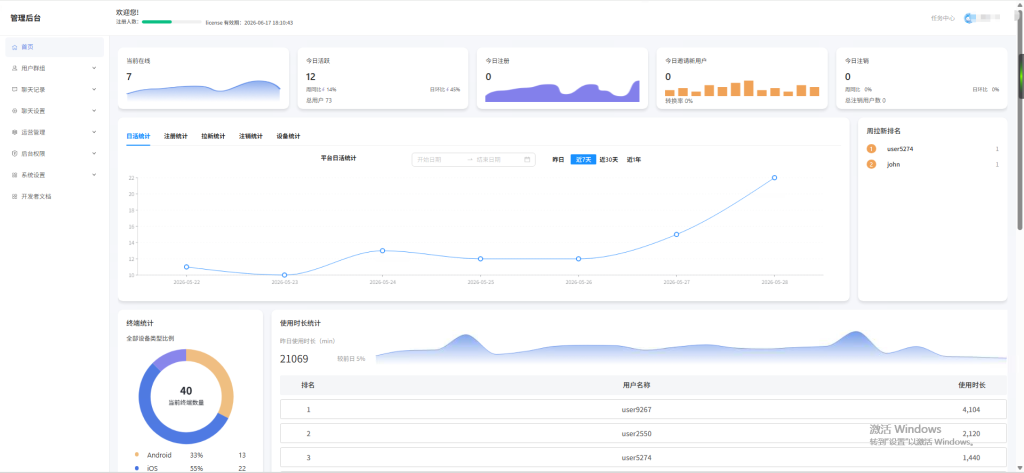Click the orange rank 1 badge beside user5274

click(871, 149)
